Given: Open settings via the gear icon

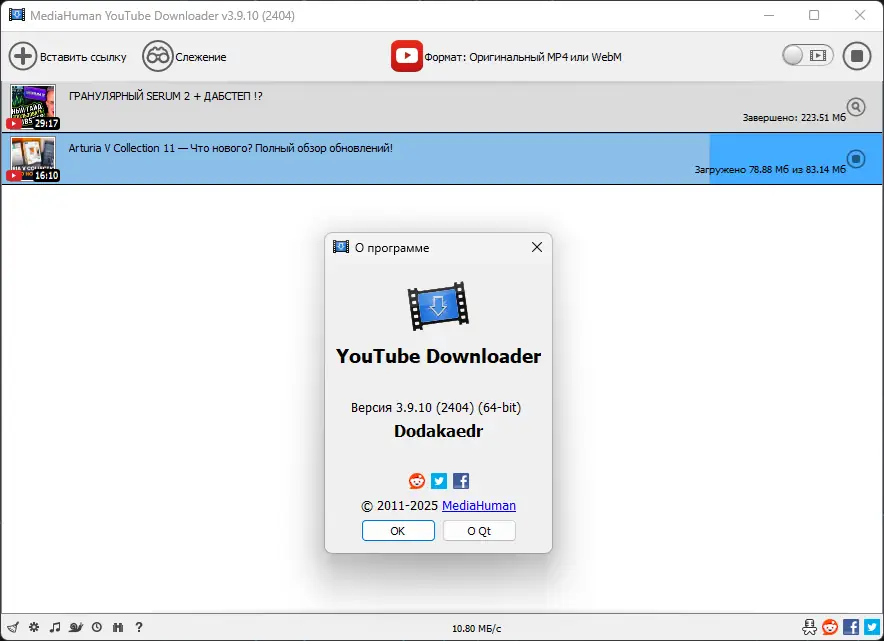Looking at the screenshot, I should click(x=33, y=627).
